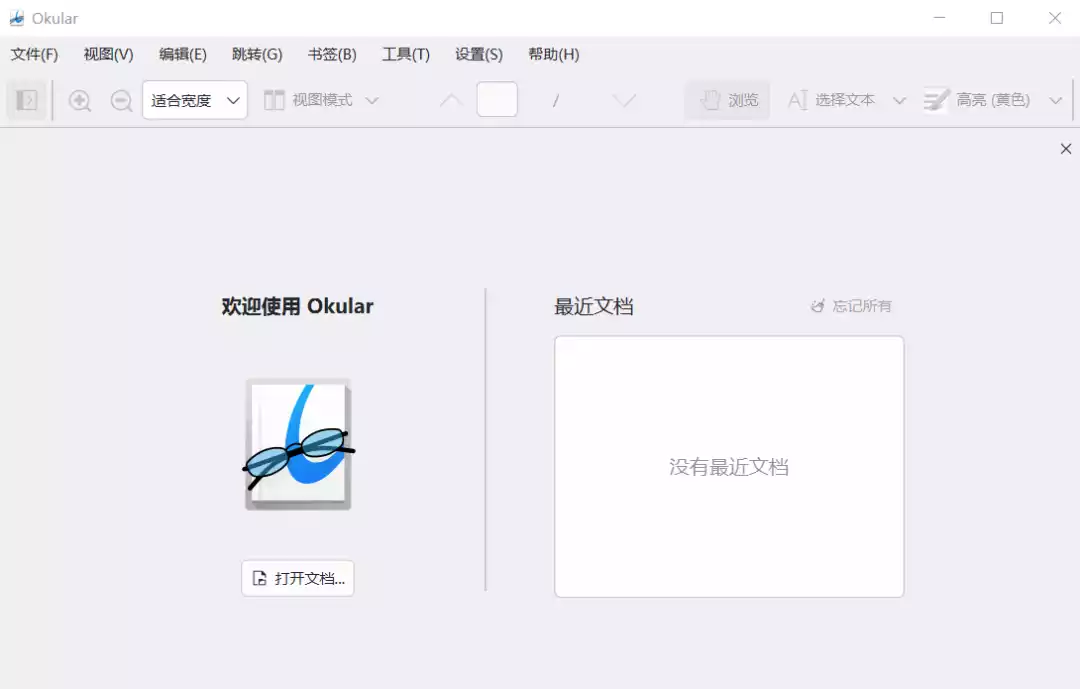Click the zoom in magnifier icon
The height and width of the screenshot is (689, 1080).
tap(80, 101)
